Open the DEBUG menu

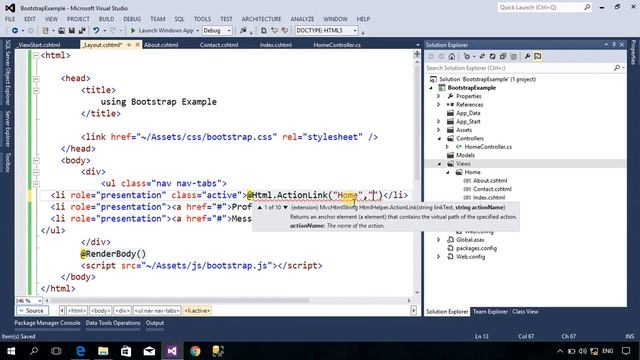[x=132, y=19]
